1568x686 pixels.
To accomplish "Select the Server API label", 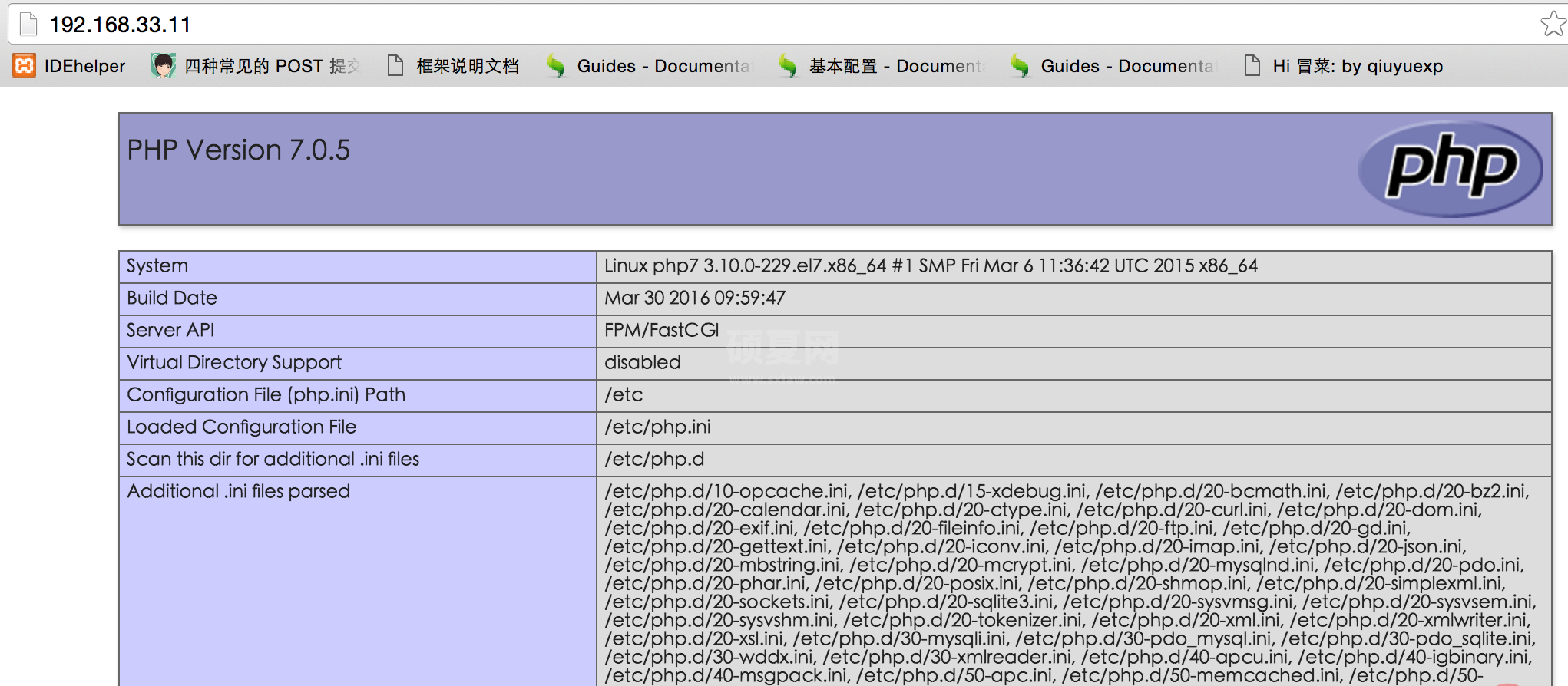I will [x=170, y=330].
